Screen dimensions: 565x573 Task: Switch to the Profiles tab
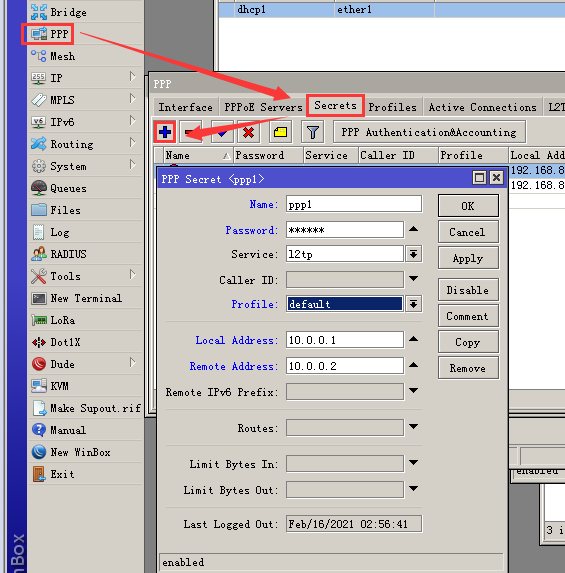point(393,107)
